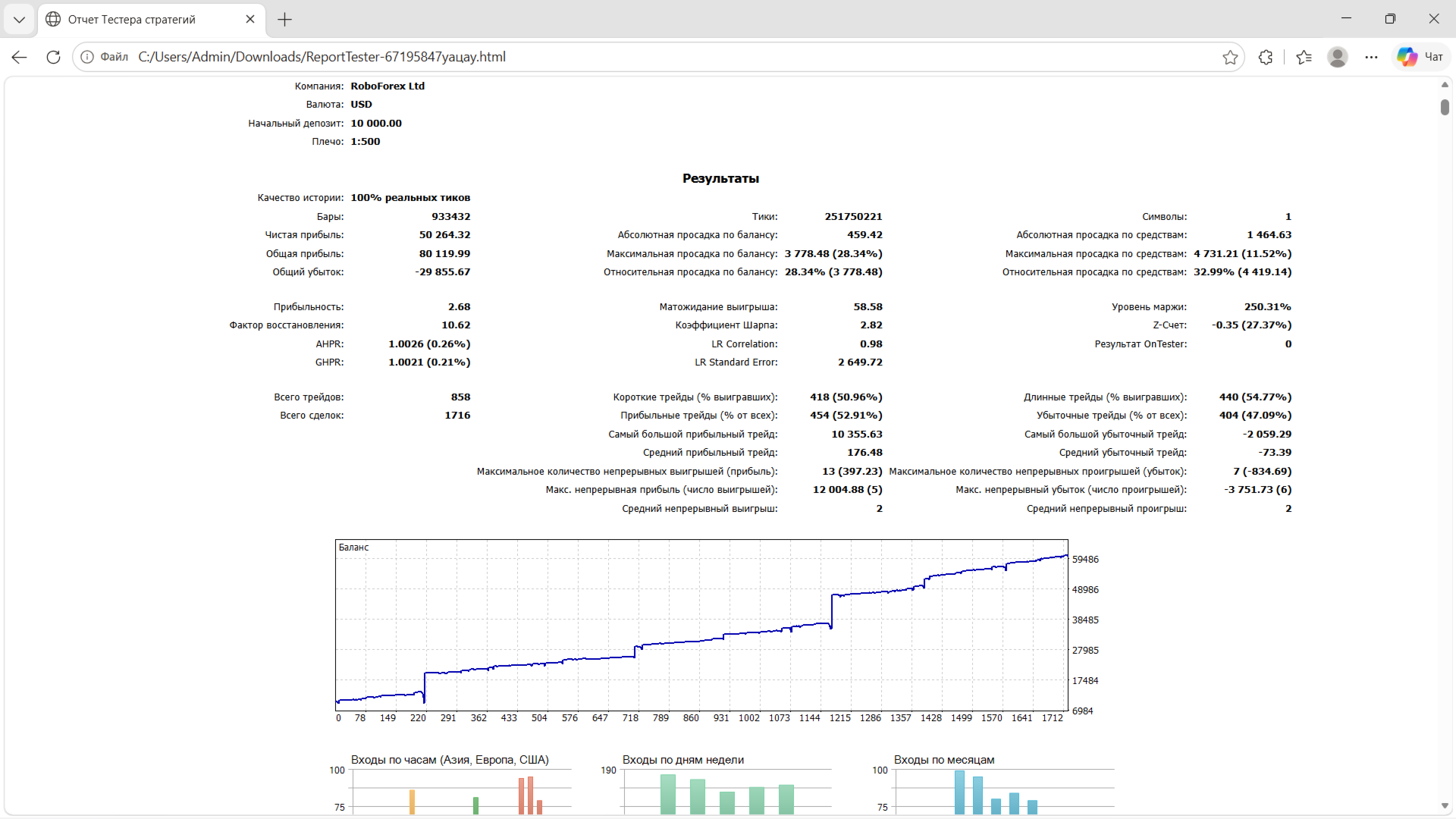
Task: Click the scrollbar down arrow
Action: click(1445, 805)
